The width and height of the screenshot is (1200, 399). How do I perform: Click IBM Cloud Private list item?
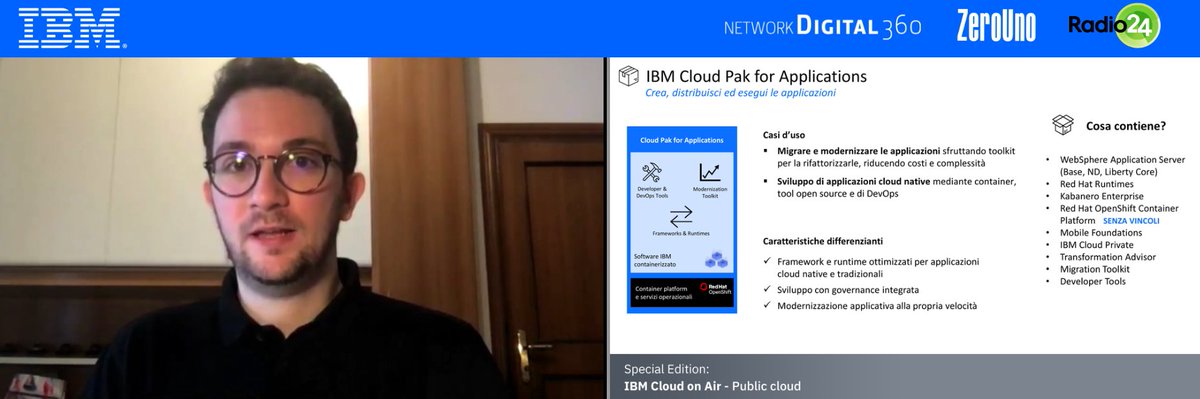tap(1096, 245)
